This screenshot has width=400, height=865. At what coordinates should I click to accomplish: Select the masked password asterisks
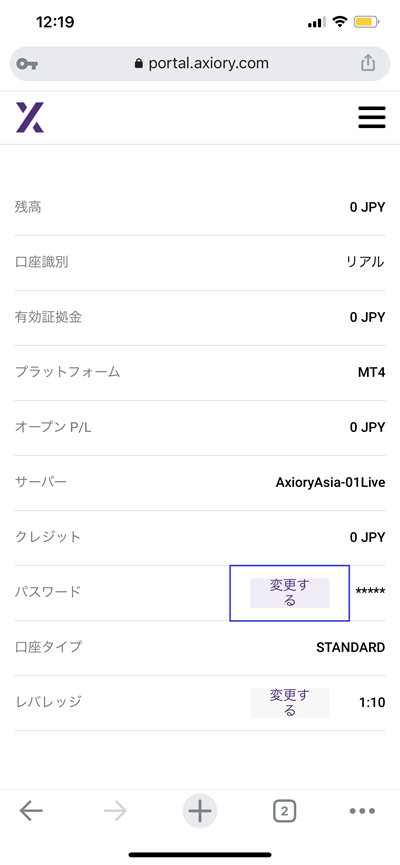pos(370,592)
